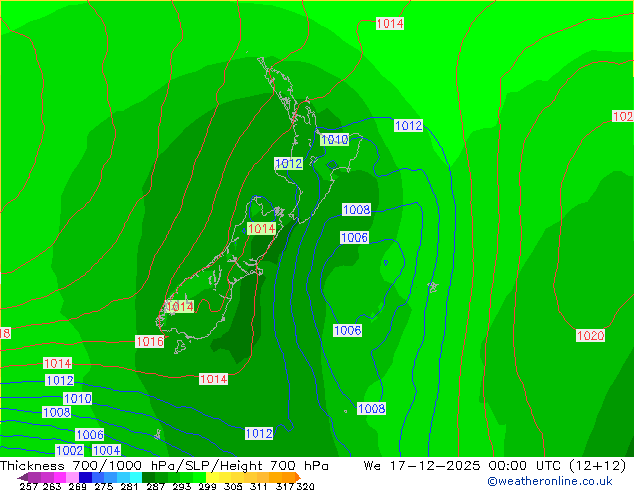Click the legend value 299
Viewport: 634px width, 490px height.
coord(207,486)
